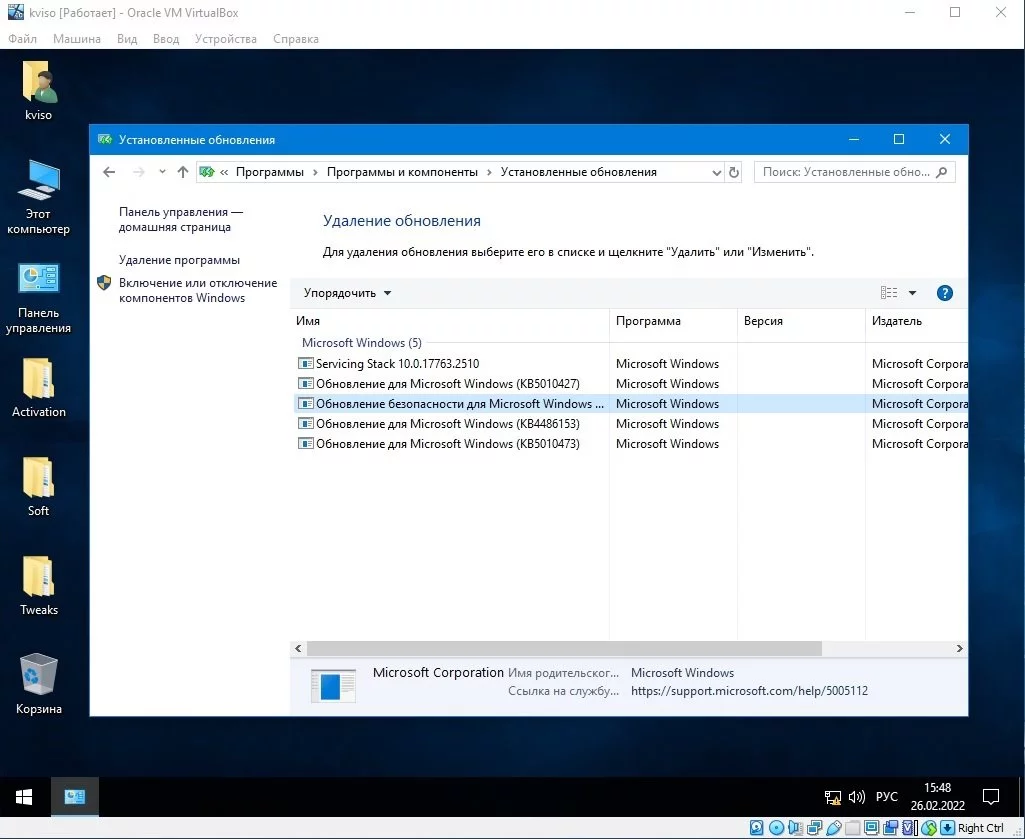Screen dimensions: 1025x839
Task: Click the horizontal scrollbar in updates list
Action: click(560, 649)
